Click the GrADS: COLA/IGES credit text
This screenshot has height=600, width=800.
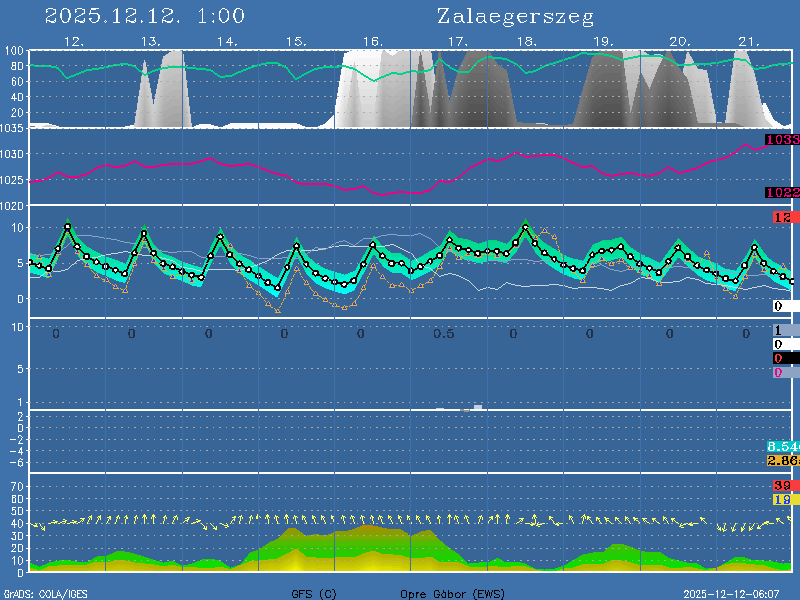tap(45, 594)
